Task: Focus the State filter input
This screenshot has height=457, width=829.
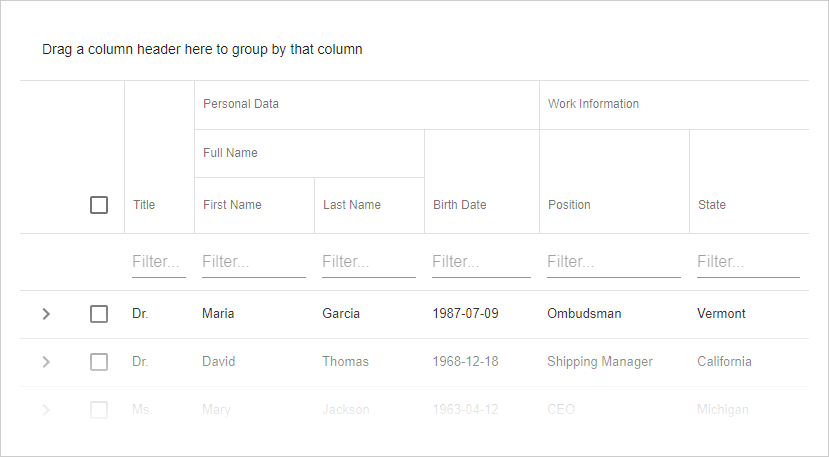Action: tap(747, 262)
